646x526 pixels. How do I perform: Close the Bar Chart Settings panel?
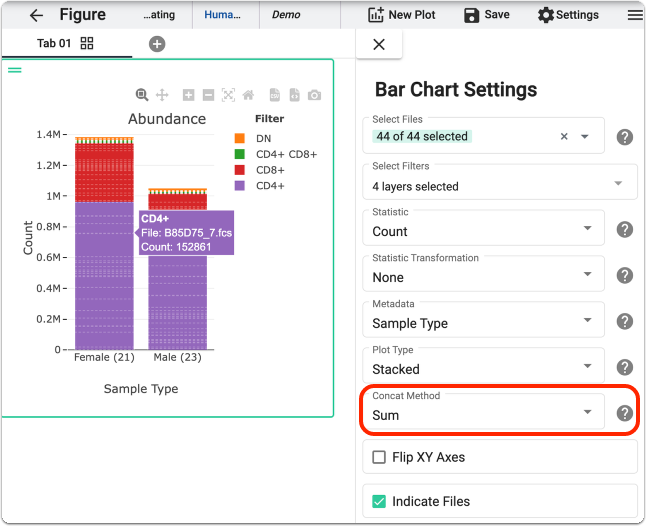[x=379, y=44]
